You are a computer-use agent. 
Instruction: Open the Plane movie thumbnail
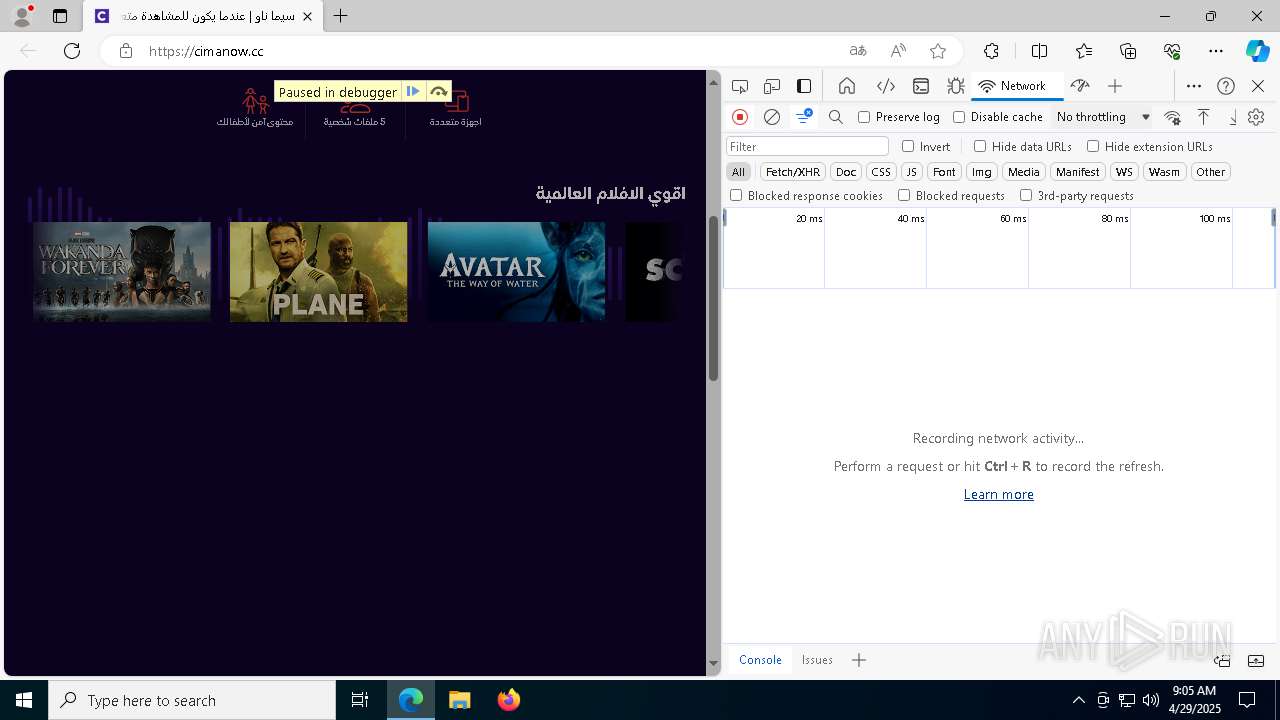pyautogui.click(x=319, y=271)
